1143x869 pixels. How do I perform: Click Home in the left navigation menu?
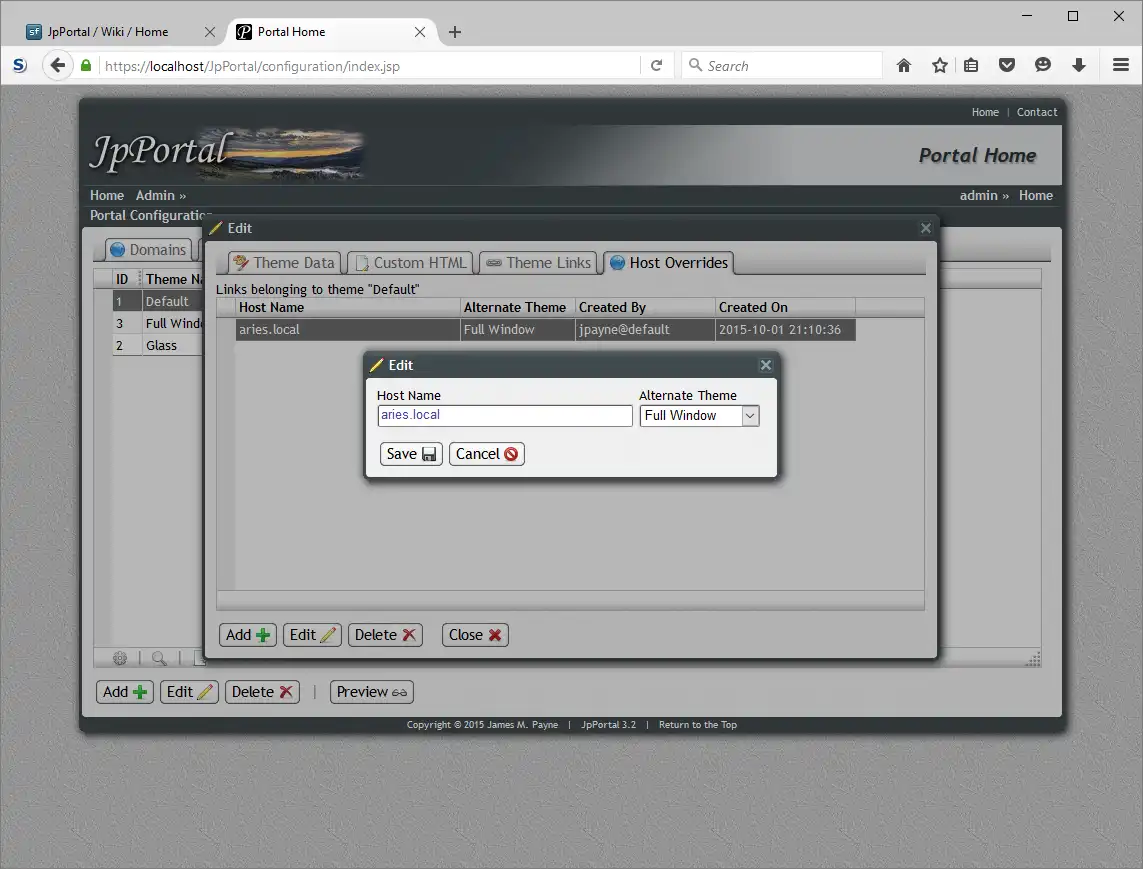click(x=106, y=195)
